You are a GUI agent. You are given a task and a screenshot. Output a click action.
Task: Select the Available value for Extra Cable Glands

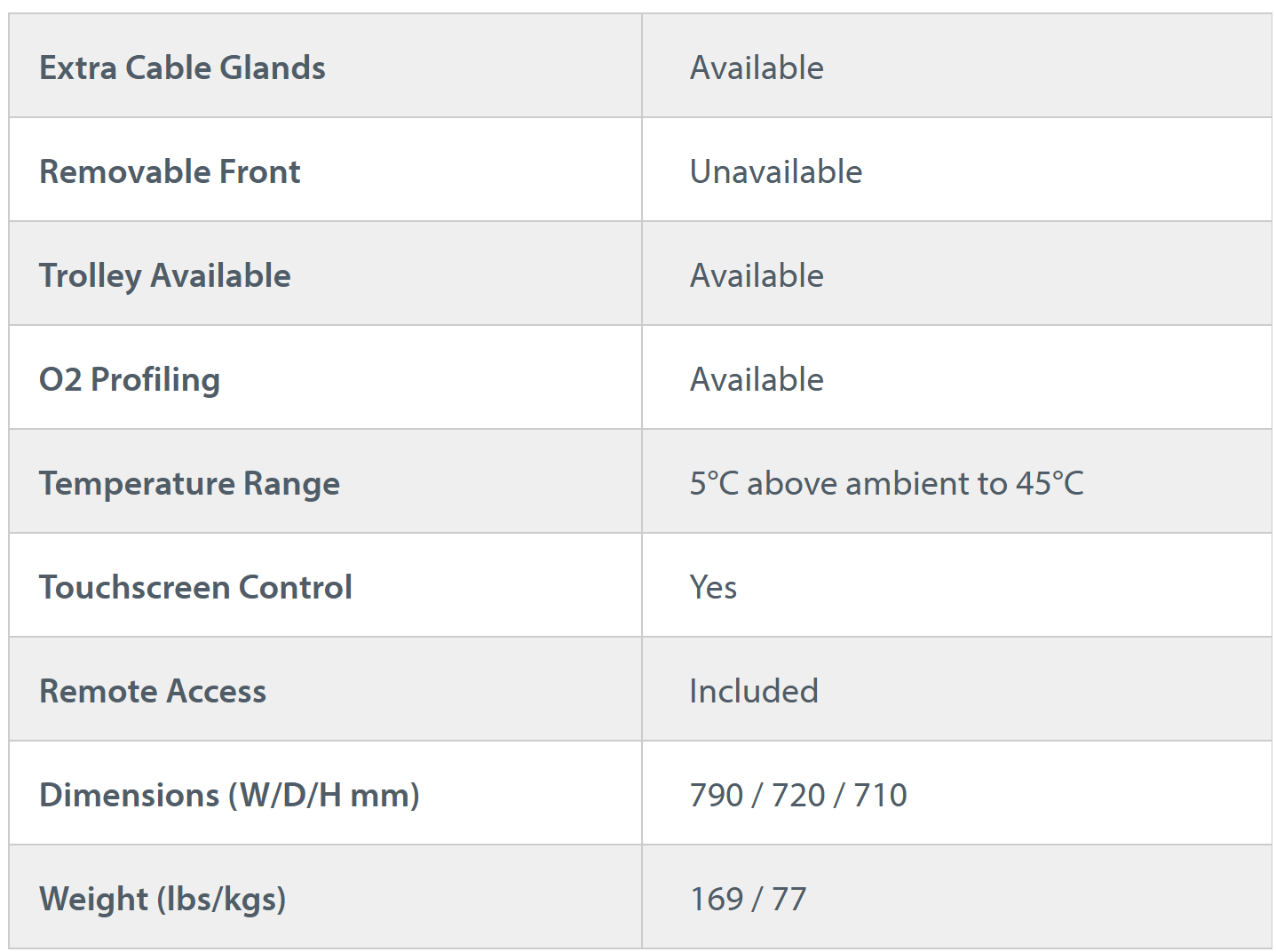tap(757, 68)
